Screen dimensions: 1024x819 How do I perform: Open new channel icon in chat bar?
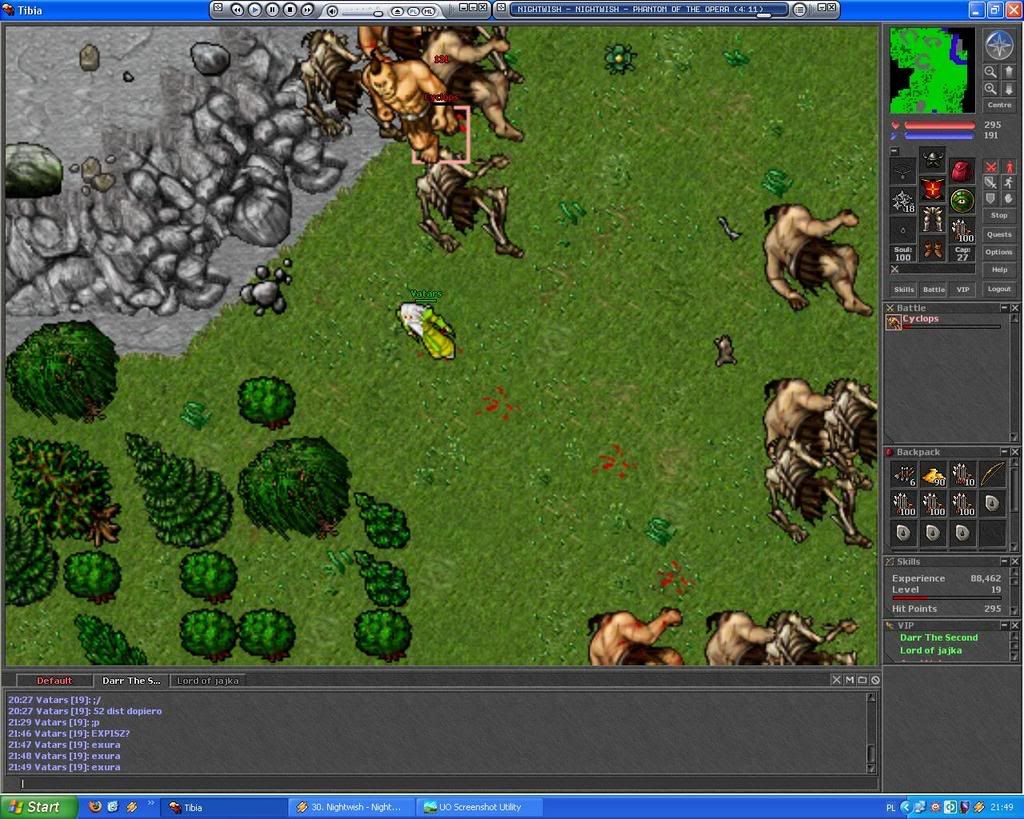(x=862, y=680)
